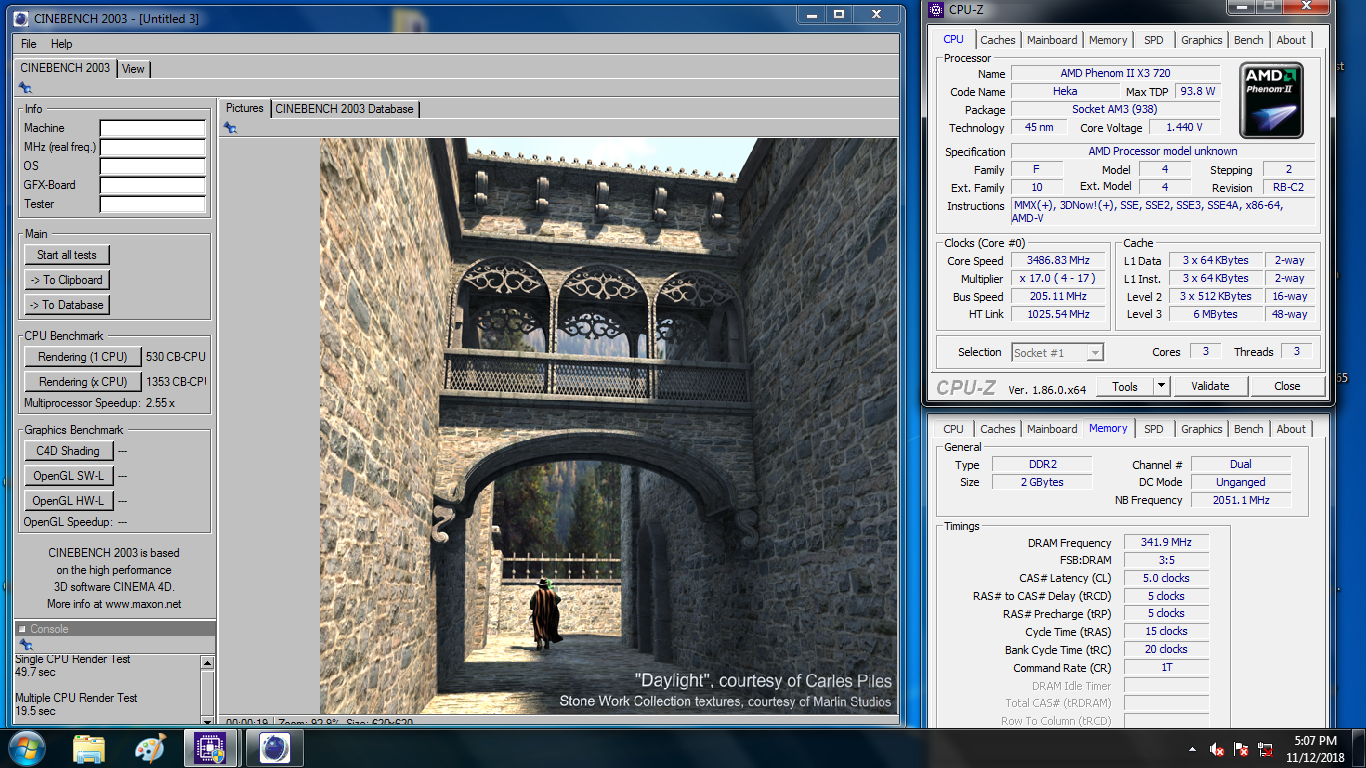Viewport: 1366px width, 768px height.
Task: Switch to CPU-Z taskbar icon
Action: pos(211,748)
